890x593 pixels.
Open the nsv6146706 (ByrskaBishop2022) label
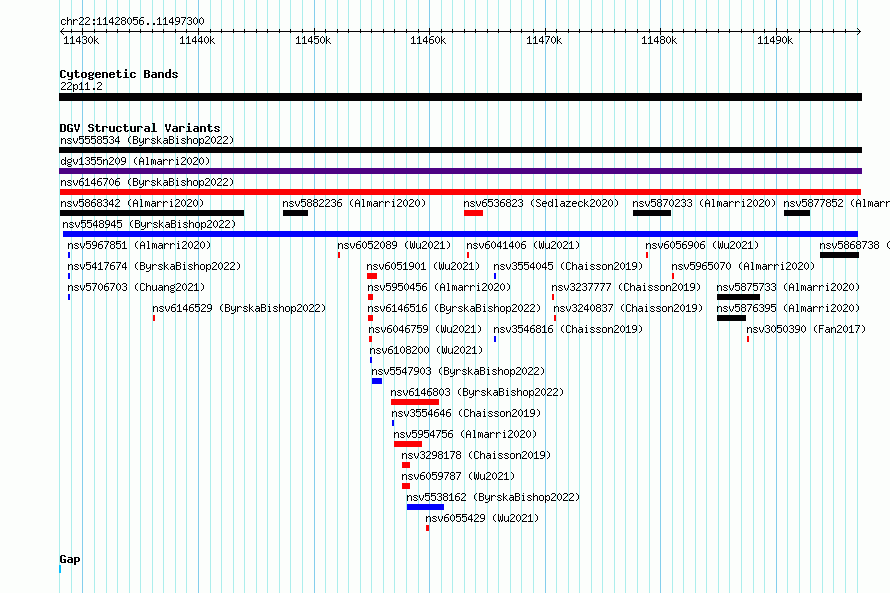click(147, 182)
